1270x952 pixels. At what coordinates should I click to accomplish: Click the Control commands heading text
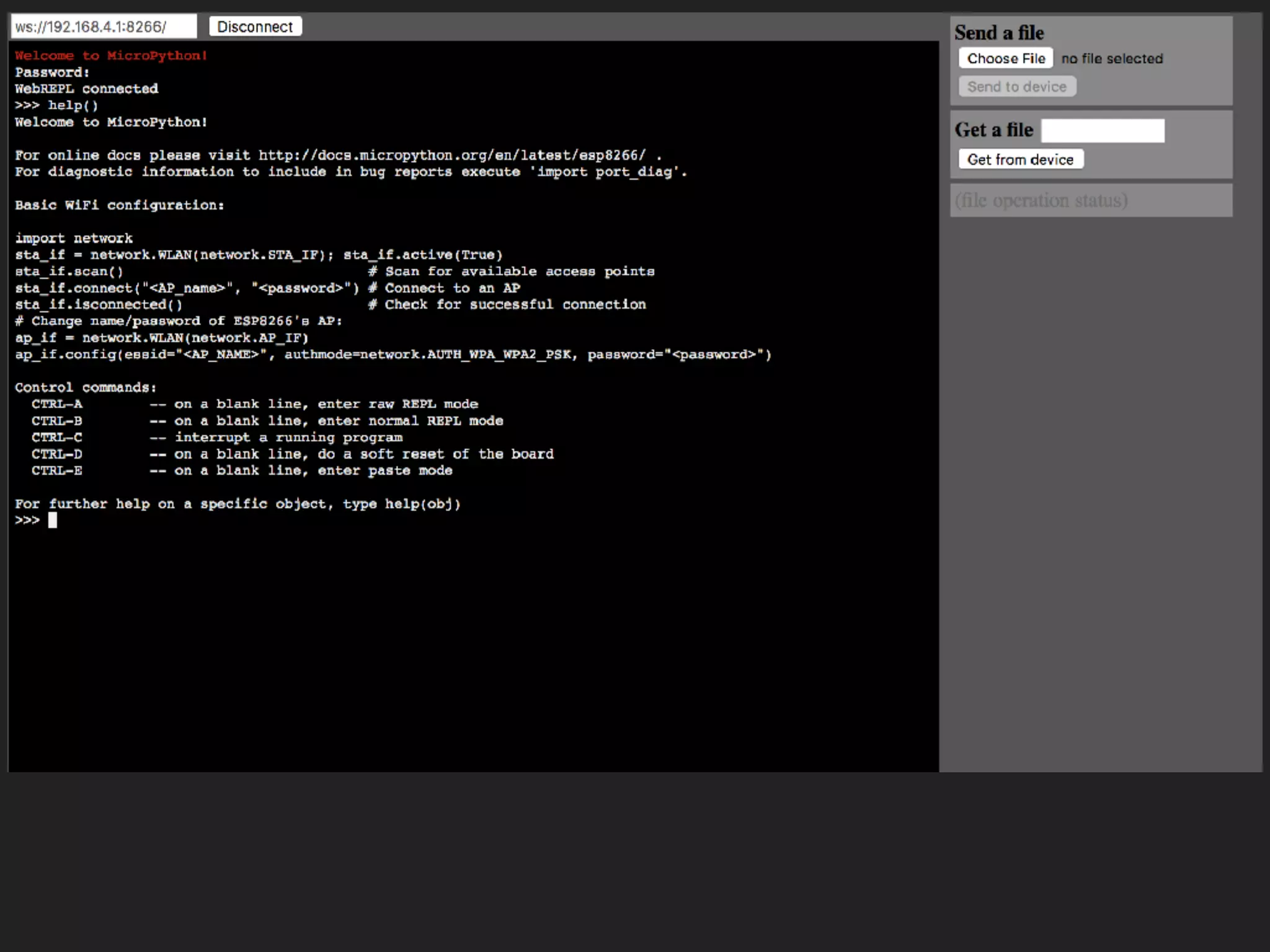pos(86,387)
